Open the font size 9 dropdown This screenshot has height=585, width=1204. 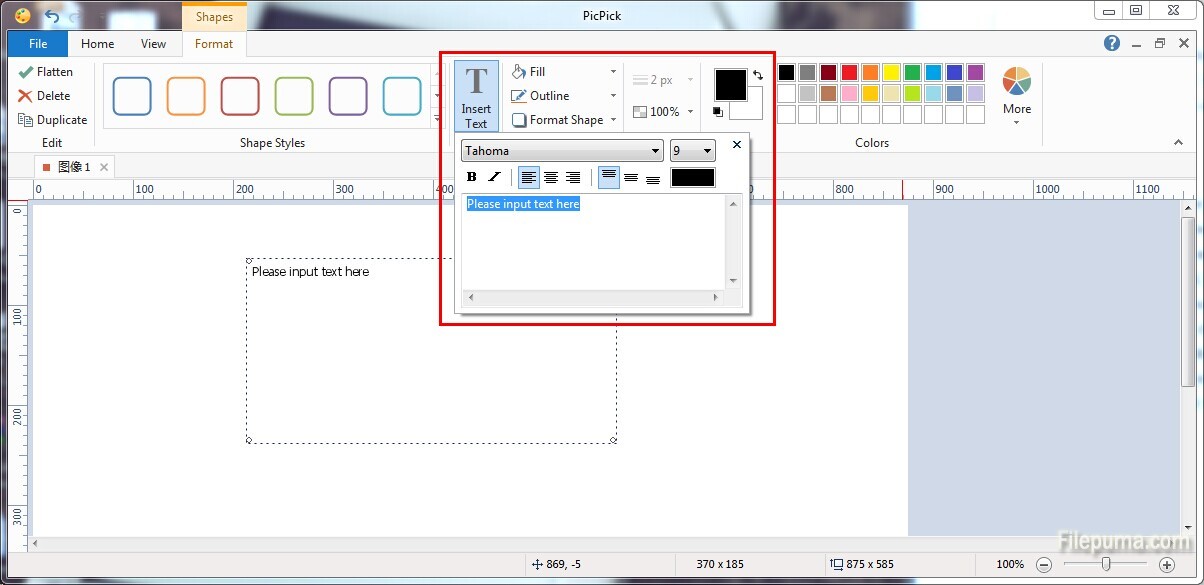click(x=692, y=151)
